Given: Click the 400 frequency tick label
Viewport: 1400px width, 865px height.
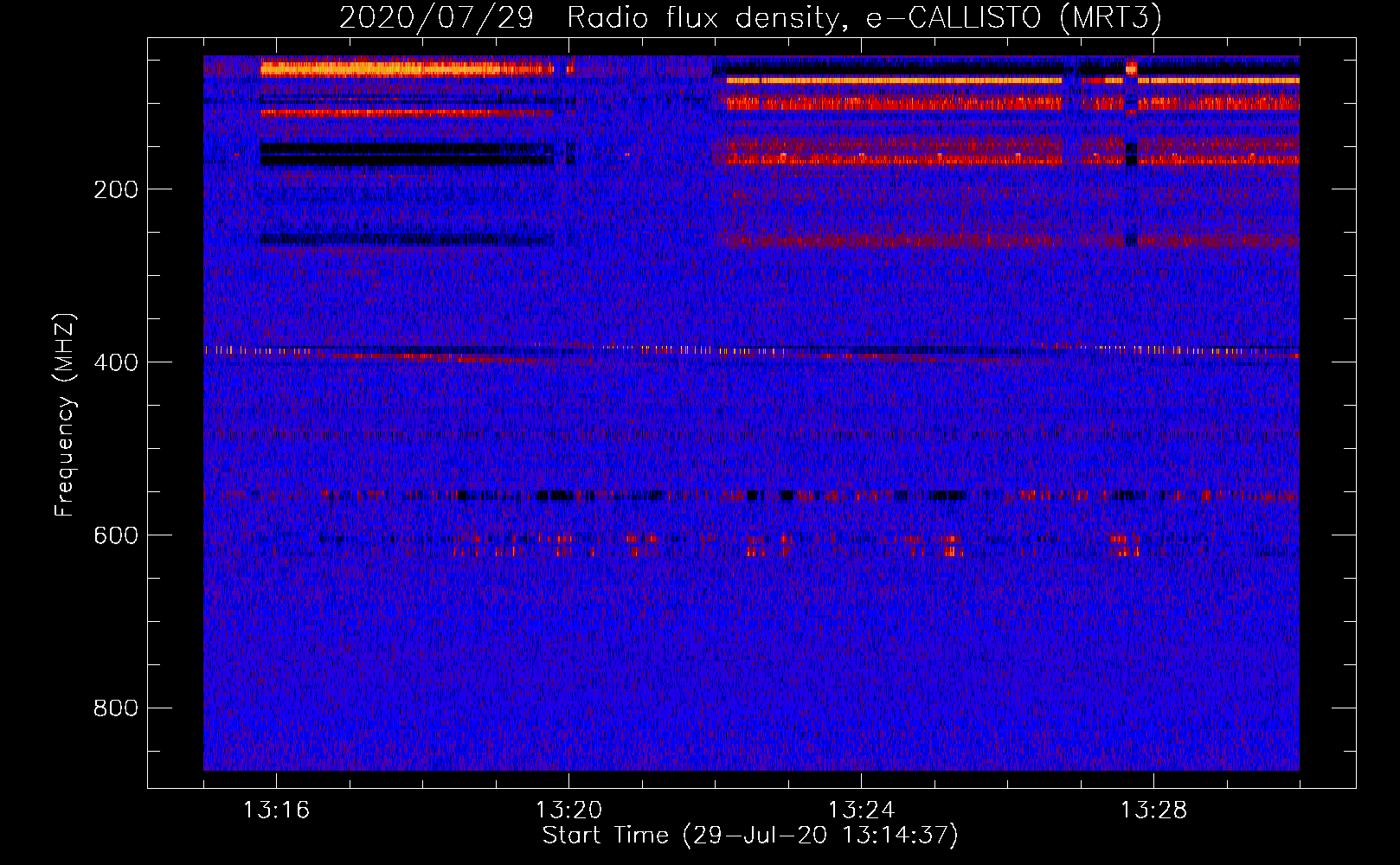Looking at the screenshot, I should [116, 362].
